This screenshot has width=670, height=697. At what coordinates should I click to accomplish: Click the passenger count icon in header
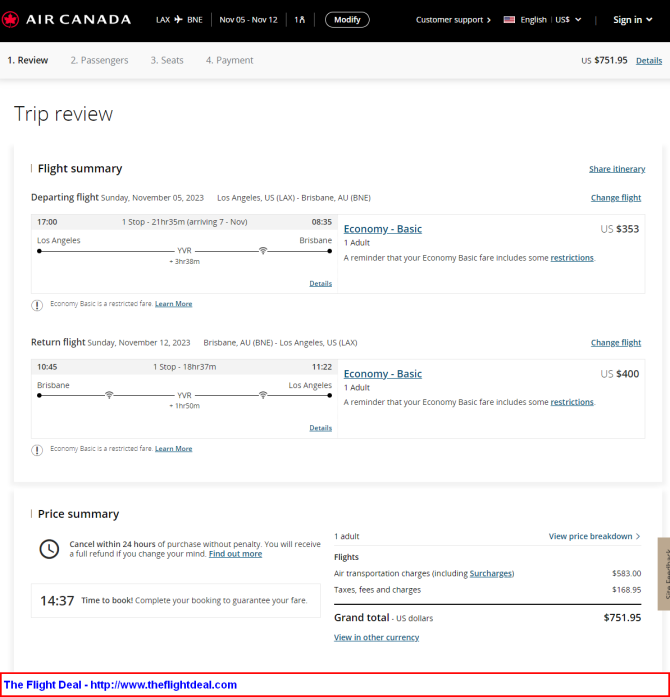(300, 20)
